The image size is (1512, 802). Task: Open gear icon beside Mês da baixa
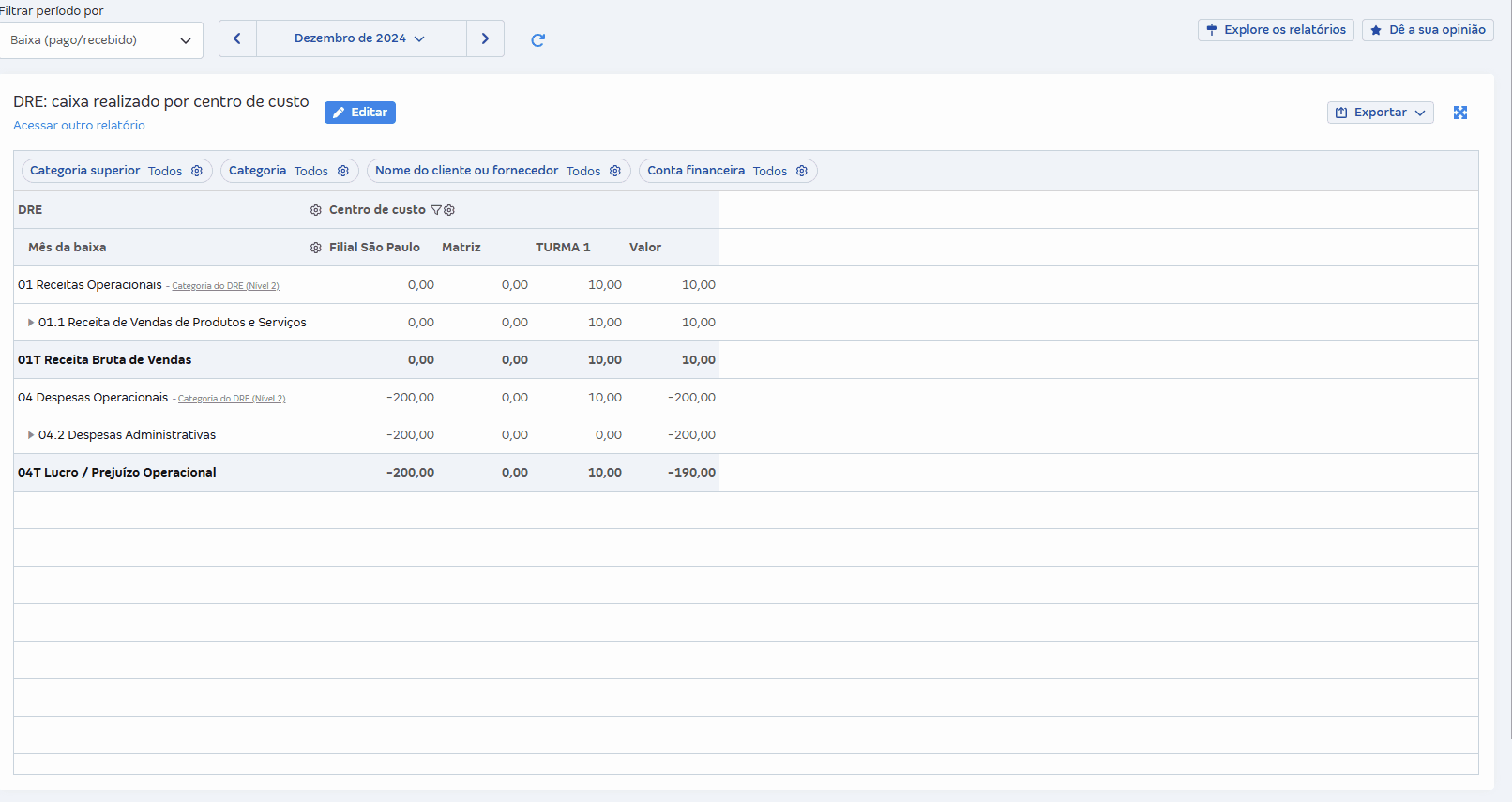point(316,248)
